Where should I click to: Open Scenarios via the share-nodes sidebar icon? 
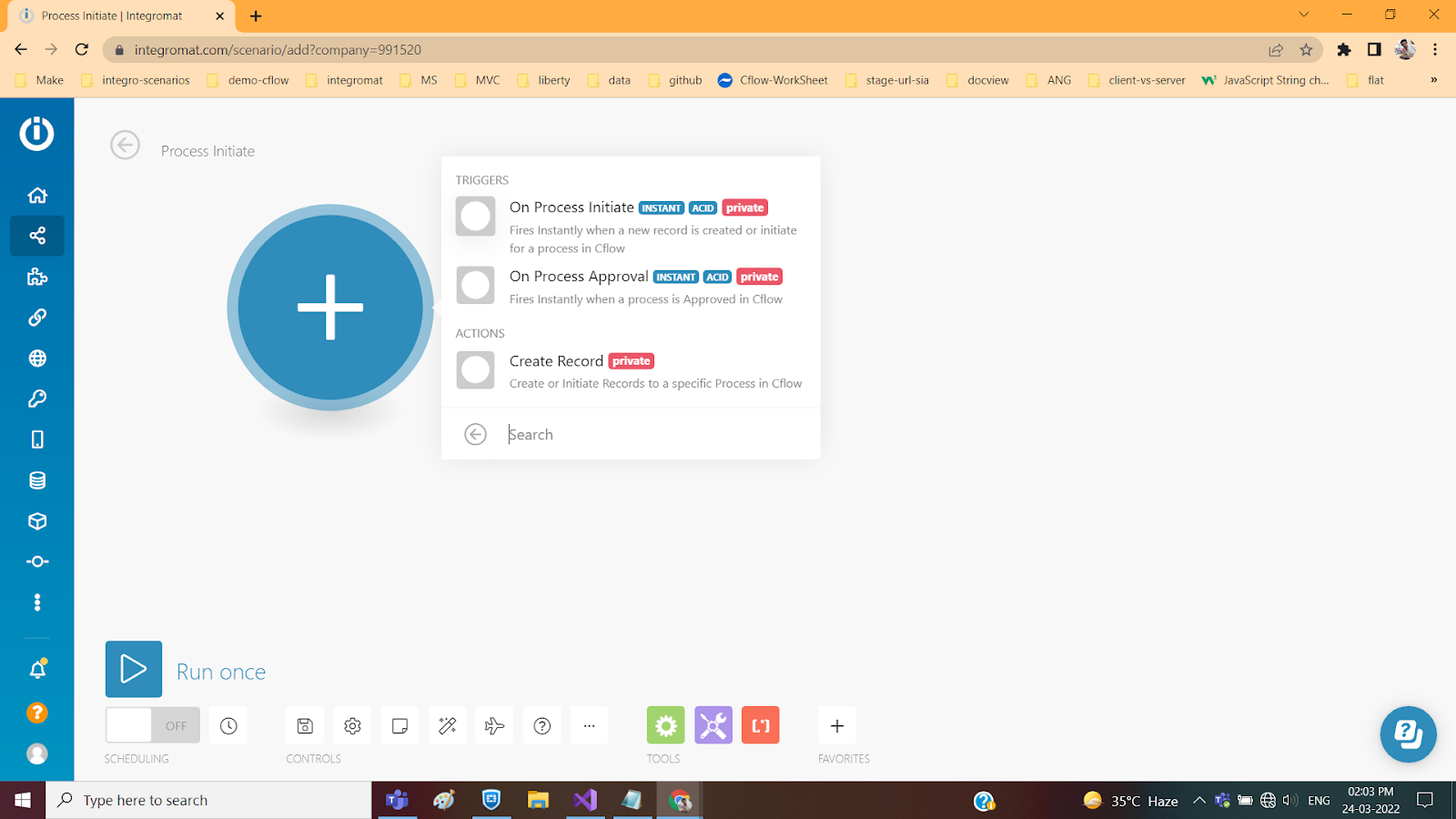click(37, 236)
